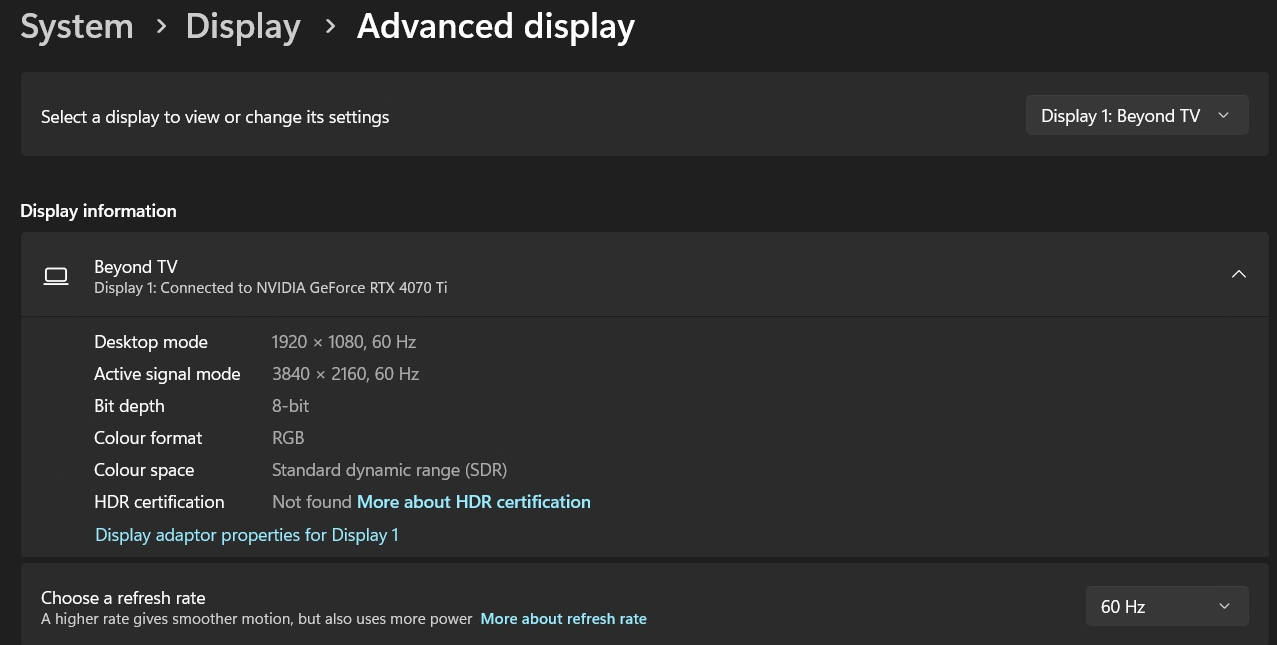Viewport: 1277px width, 645px height.
Task: Click the collapse chevron on display information
Action: click(x=1239, y=274)
